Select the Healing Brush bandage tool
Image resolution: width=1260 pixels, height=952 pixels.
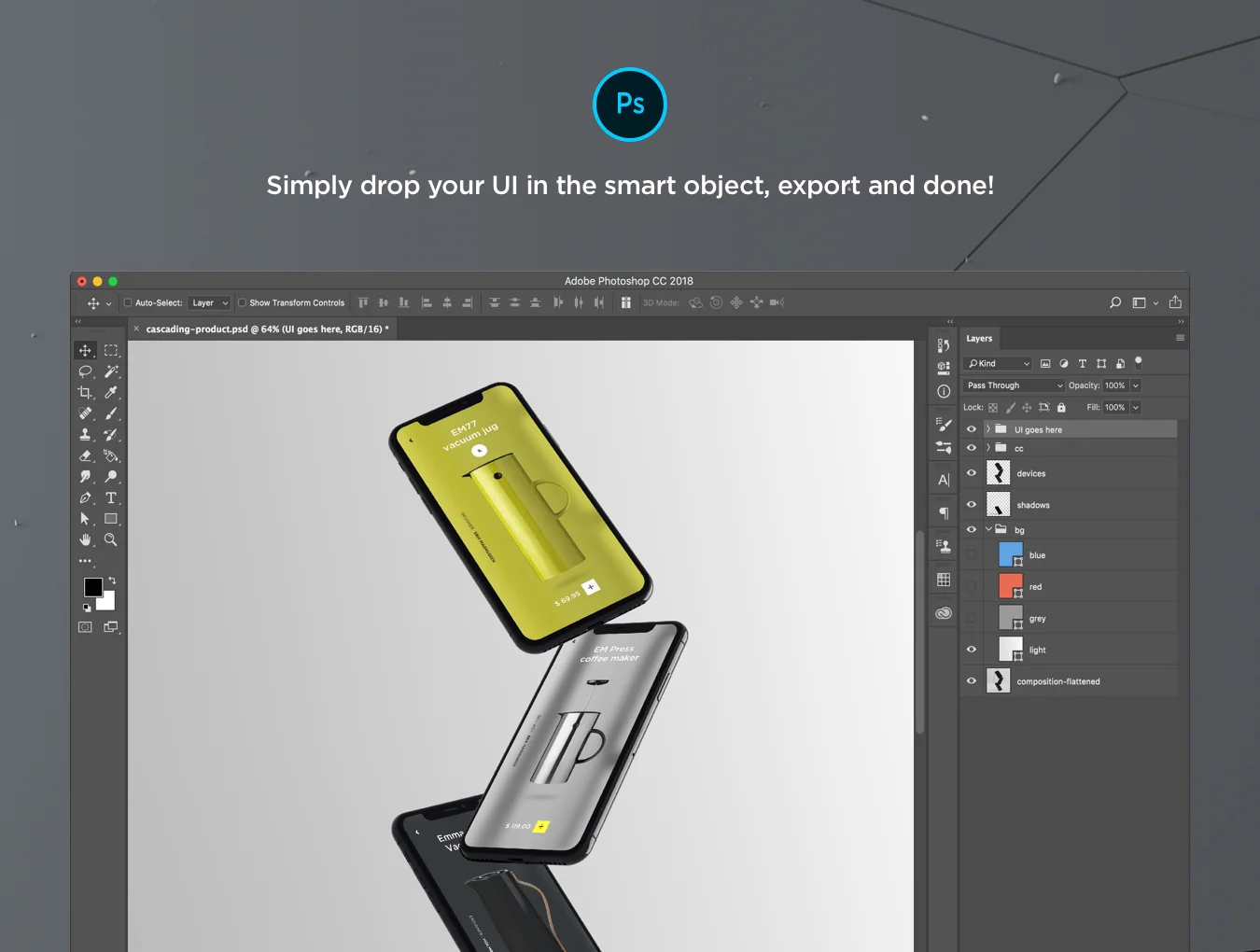point(85,413)
